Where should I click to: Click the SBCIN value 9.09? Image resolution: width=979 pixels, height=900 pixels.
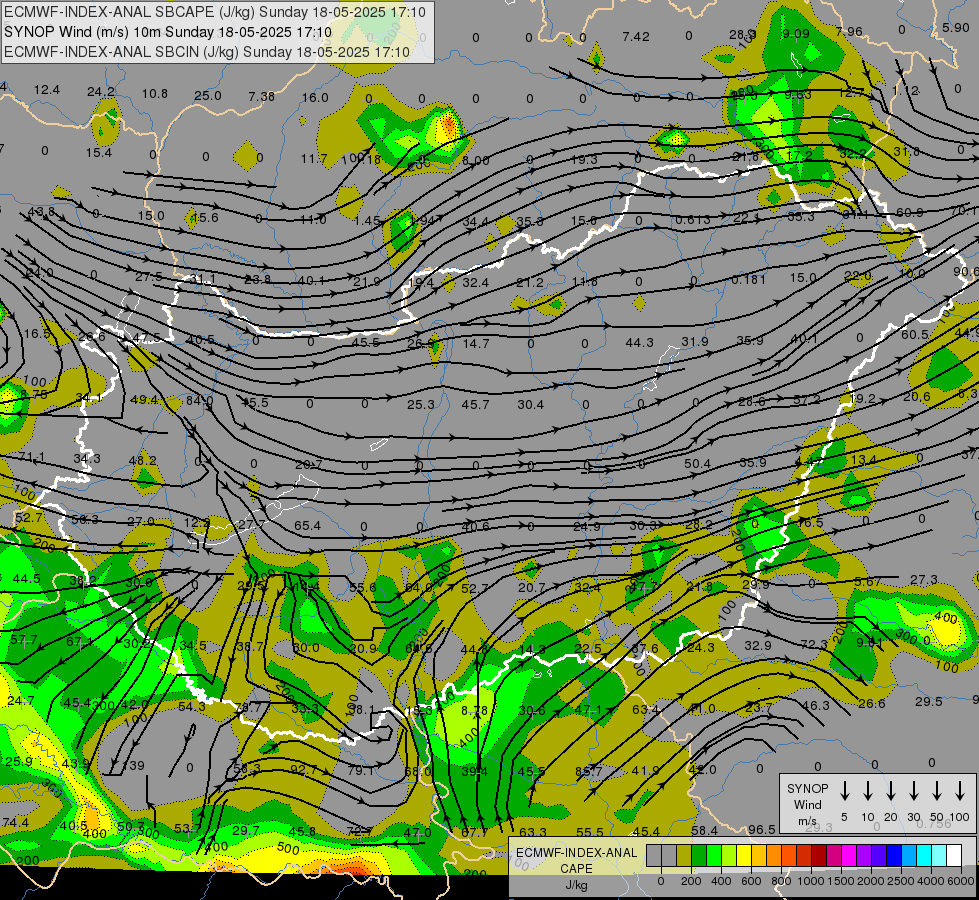(795, 33)
